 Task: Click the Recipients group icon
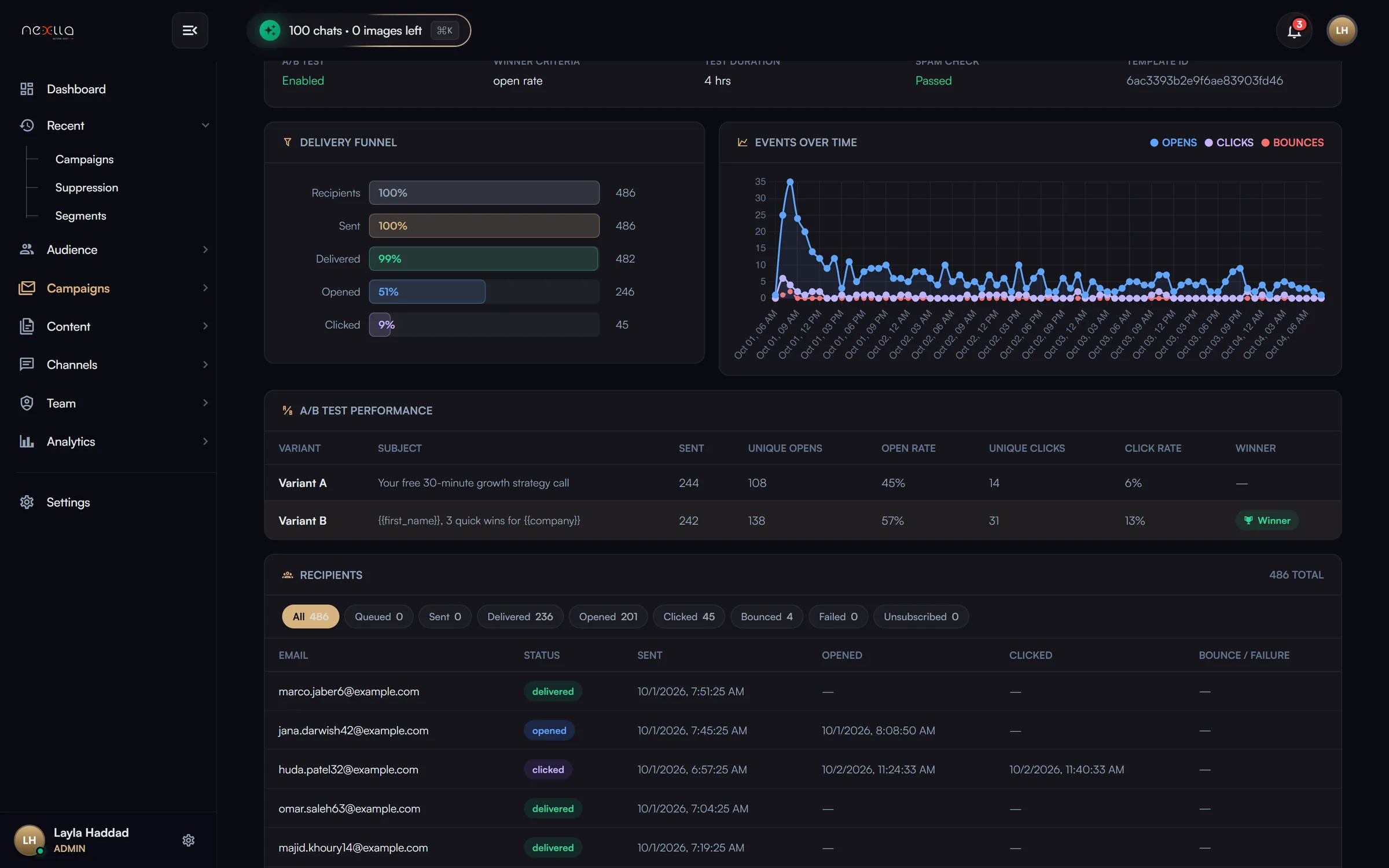[x=287, y=575]
